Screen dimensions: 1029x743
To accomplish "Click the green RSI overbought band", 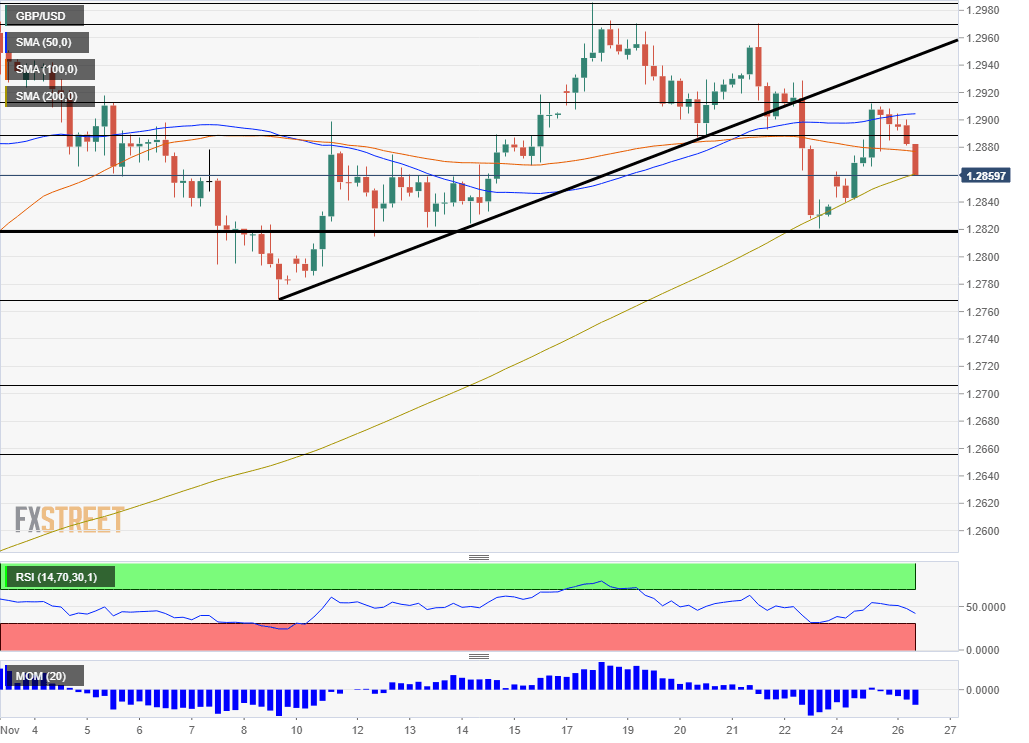I will (500, 576).
